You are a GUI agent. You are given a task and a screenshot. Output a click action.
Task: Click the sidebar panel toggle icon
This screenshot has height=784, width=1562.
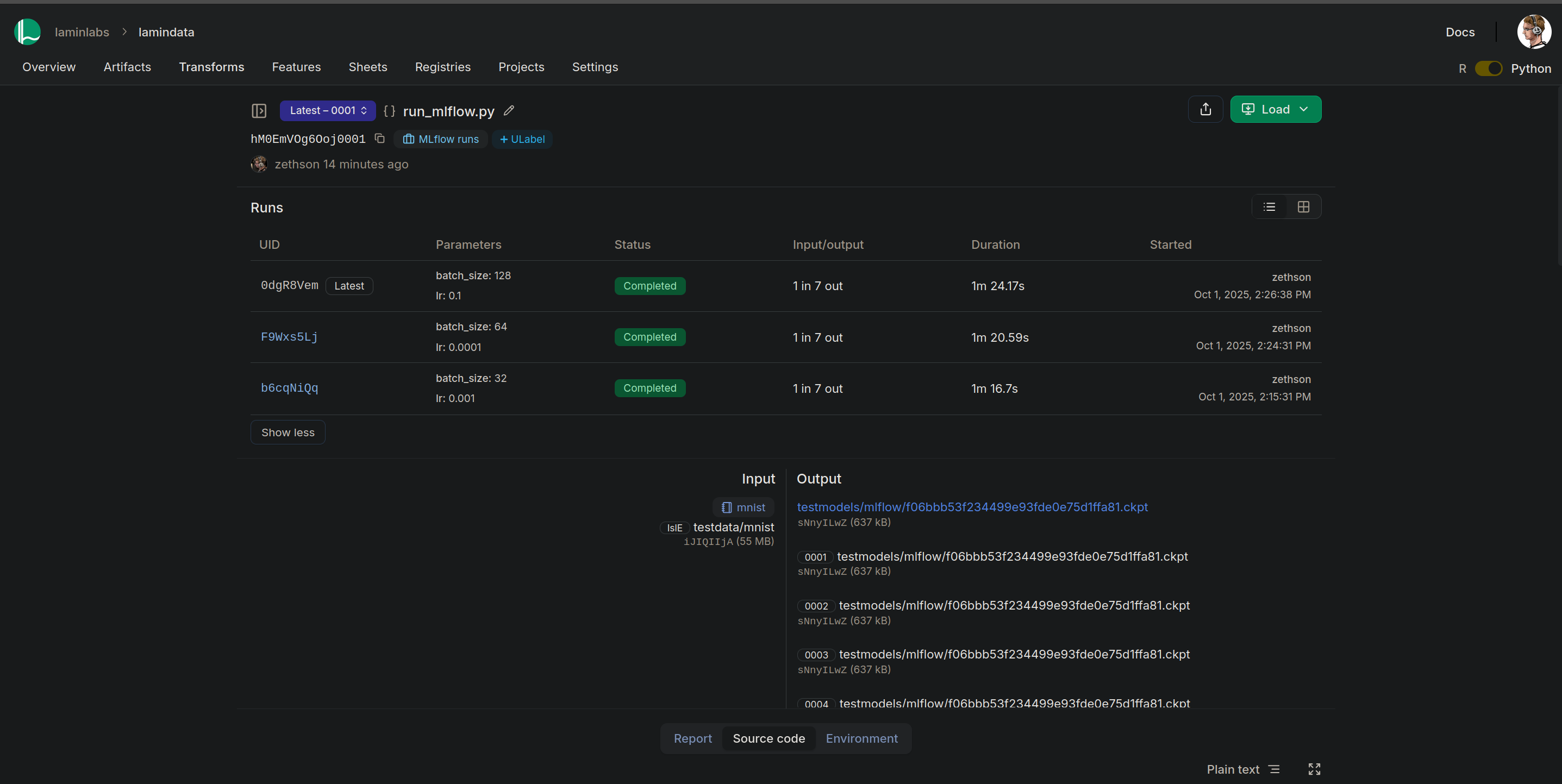259,110
